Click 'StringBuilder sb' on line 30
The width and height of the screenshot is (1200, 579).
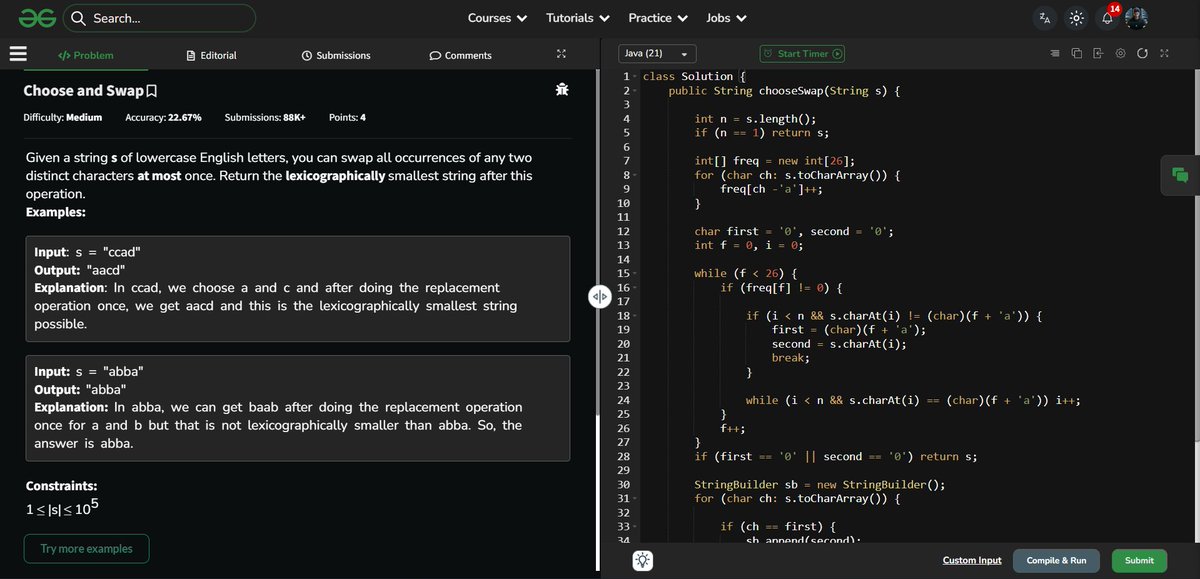[748, 484]
